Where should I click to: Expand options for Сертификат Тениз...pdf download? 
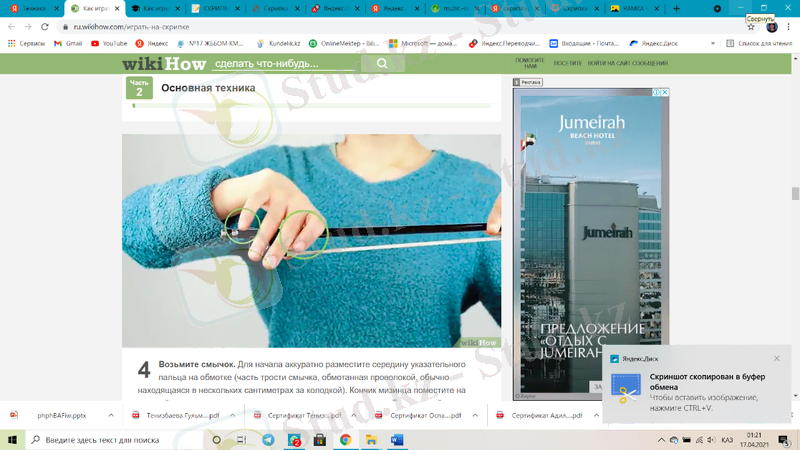point(354,415)
